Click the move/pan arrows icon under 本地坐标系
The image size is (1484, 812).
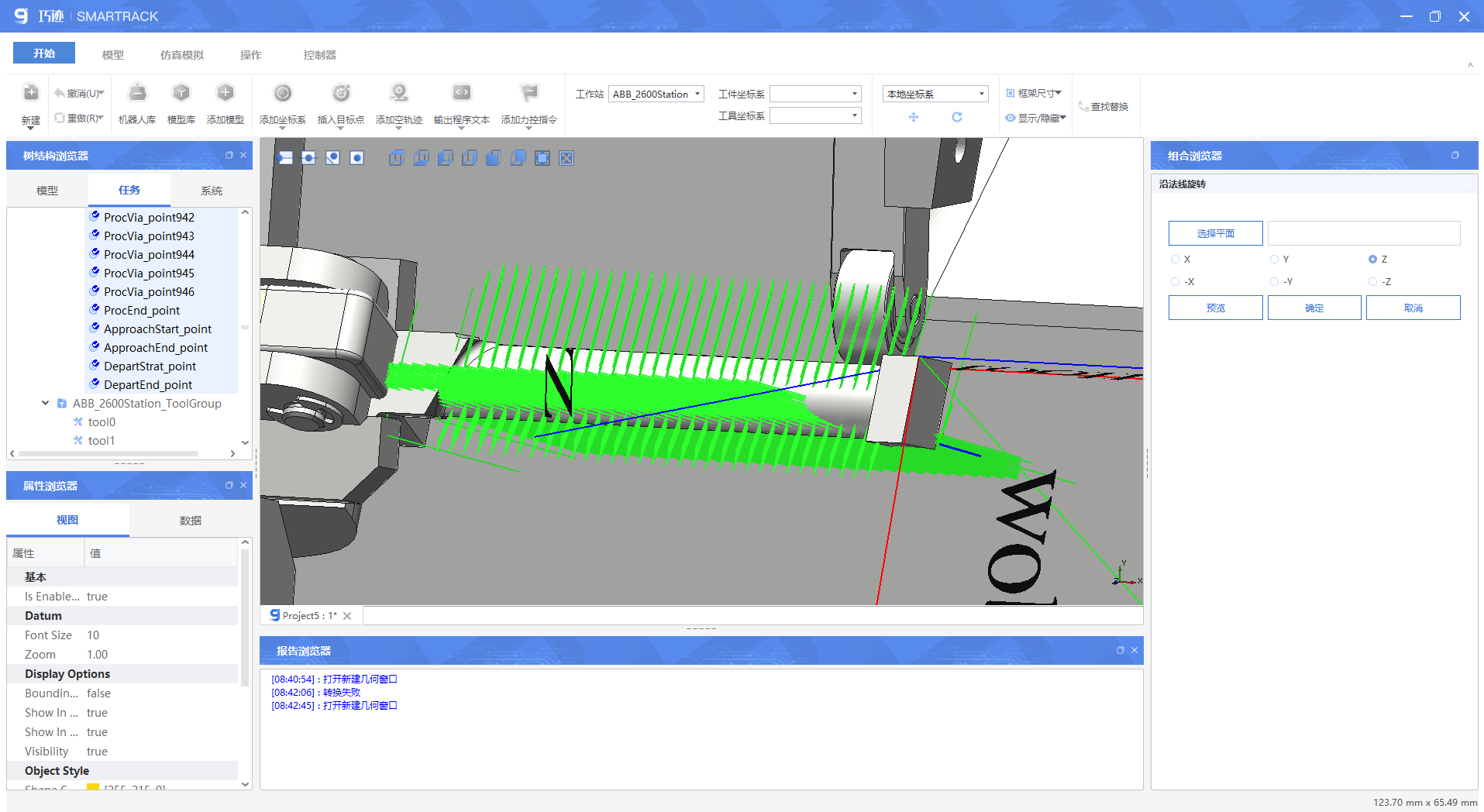tap(914, 117)
